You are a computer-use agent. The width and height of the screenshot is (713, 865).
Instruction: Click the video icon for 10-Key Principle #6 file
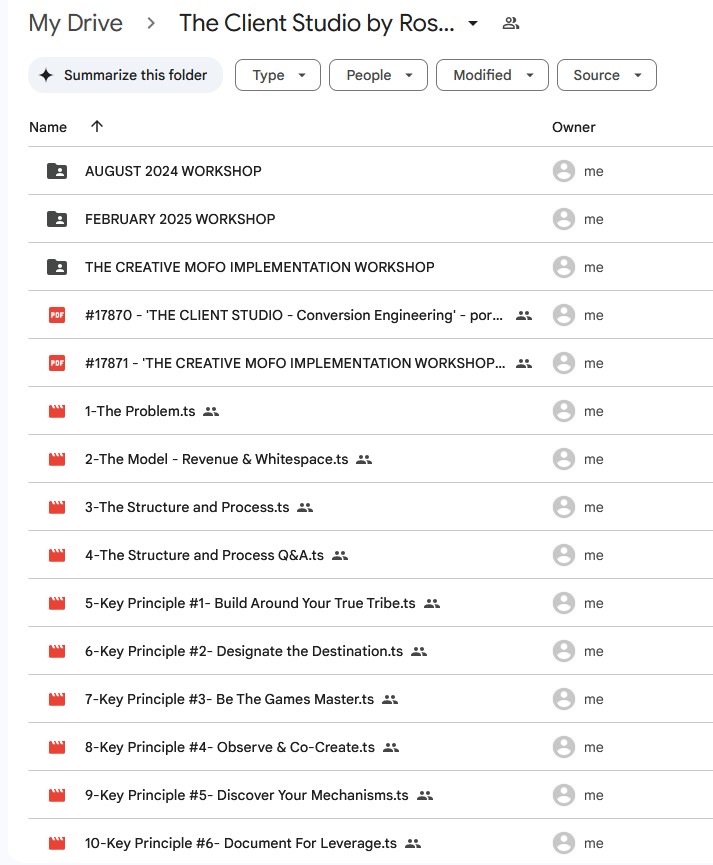click(x=57, y=843)
